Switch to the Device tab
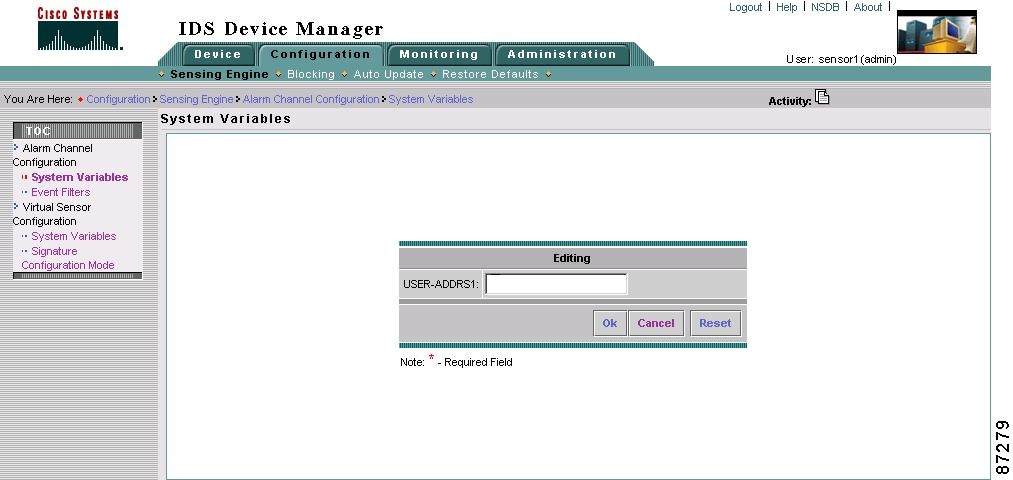 tap(218, 54)
